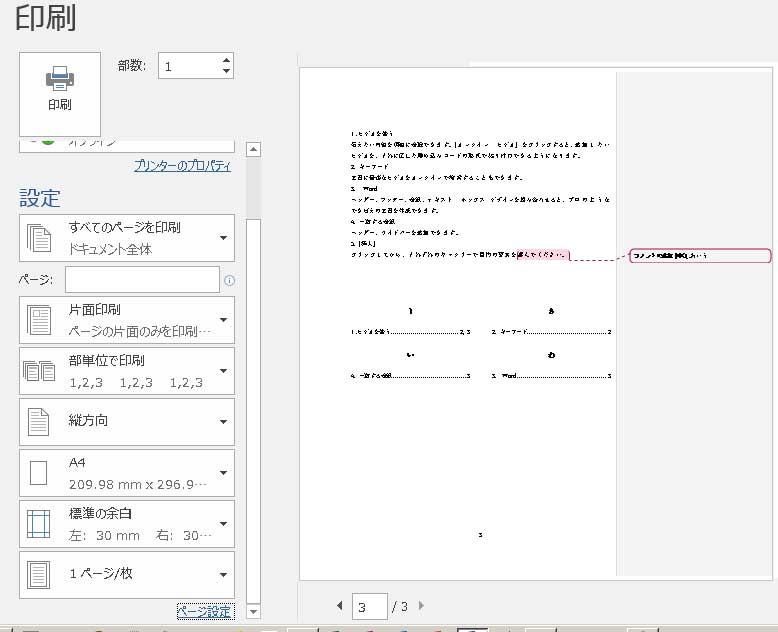This screenshot has height=632, width=778.
Task: Open the Page Setup link
Action: click(x=204, y=611)
